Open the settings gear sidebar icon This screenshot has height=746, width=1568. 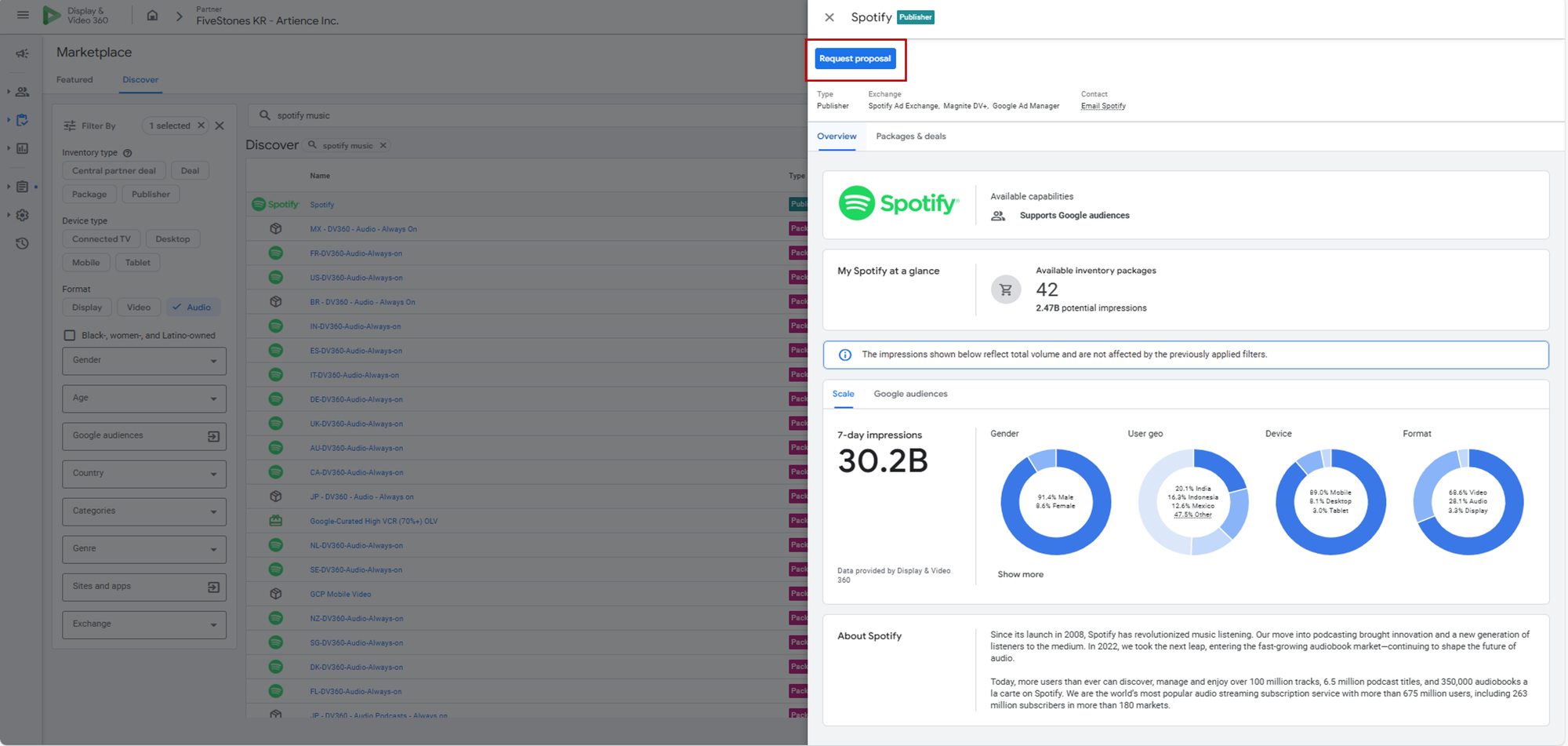pyautogui.click(x=23, y=215)
